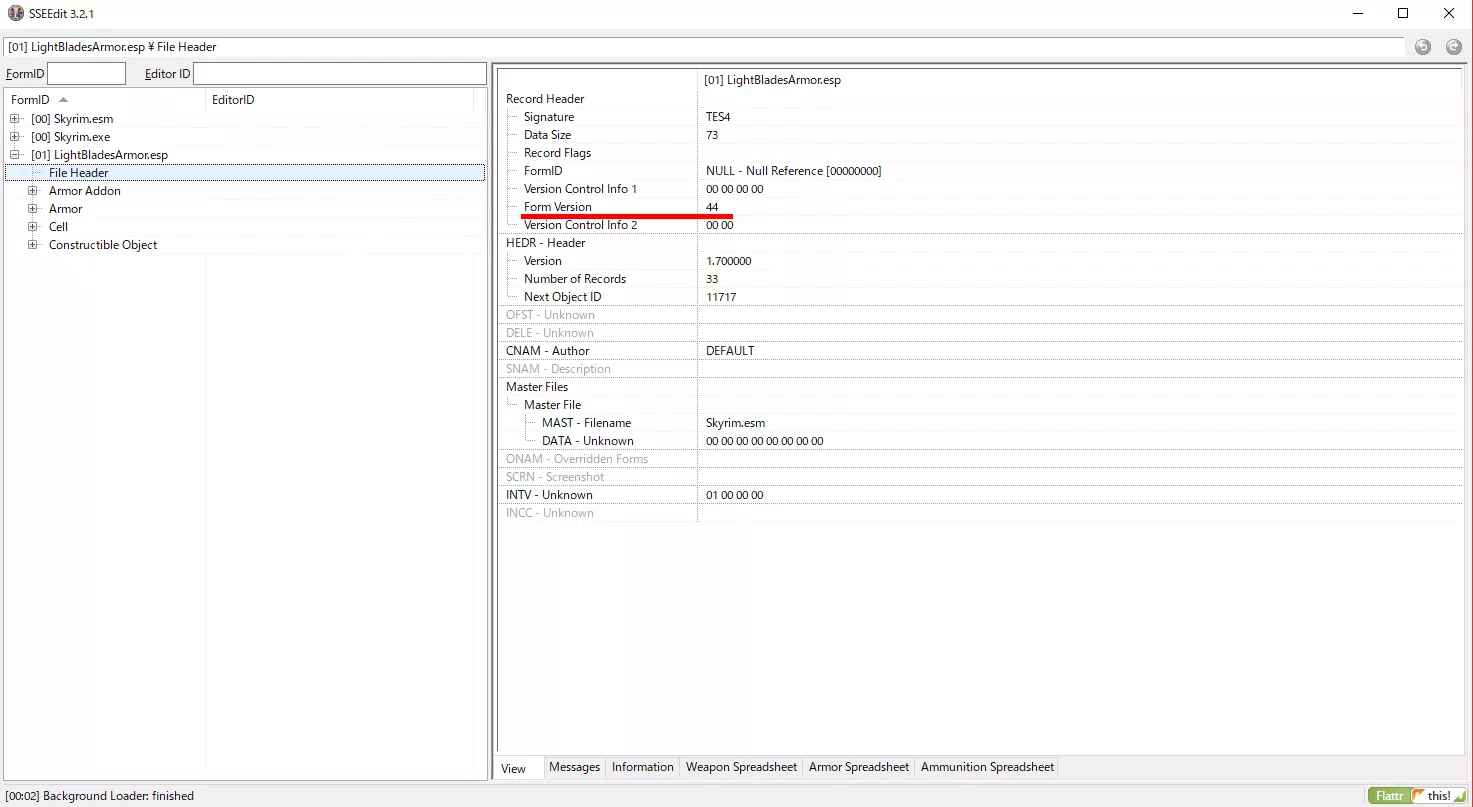Expand the Armor Addon group

point(33,191)
